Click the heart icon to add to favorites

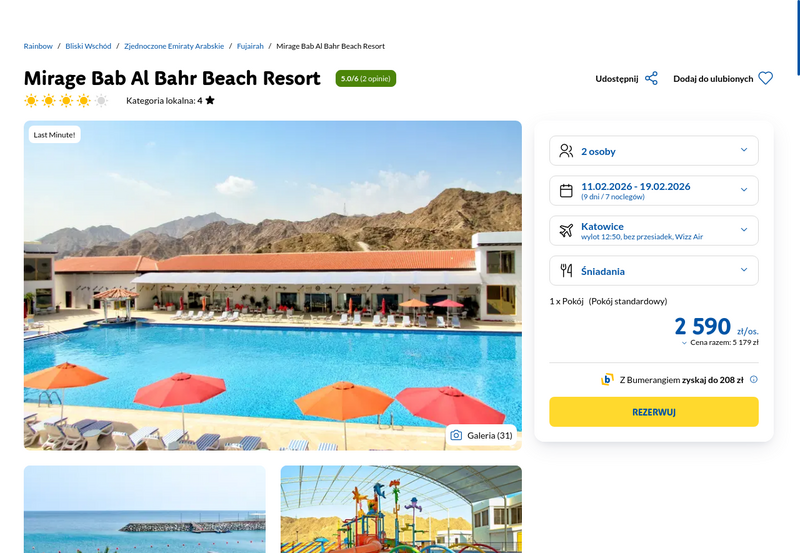(765, 79)
